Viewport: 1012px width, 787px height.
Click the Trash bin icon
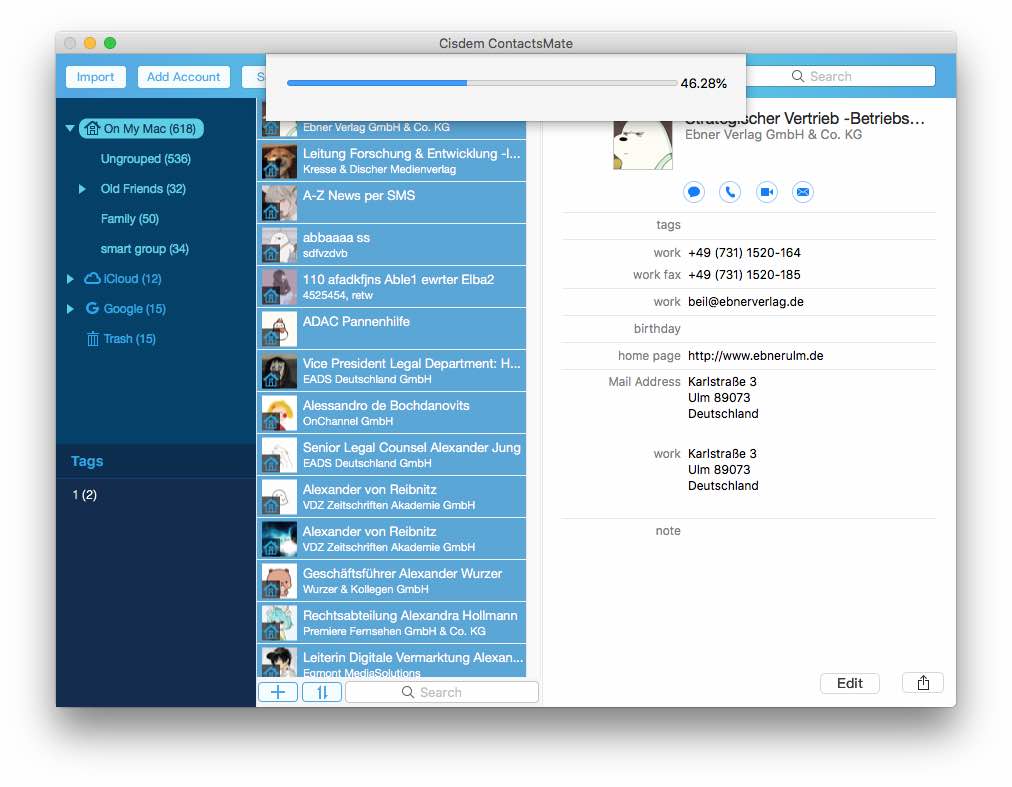(93, 338)
